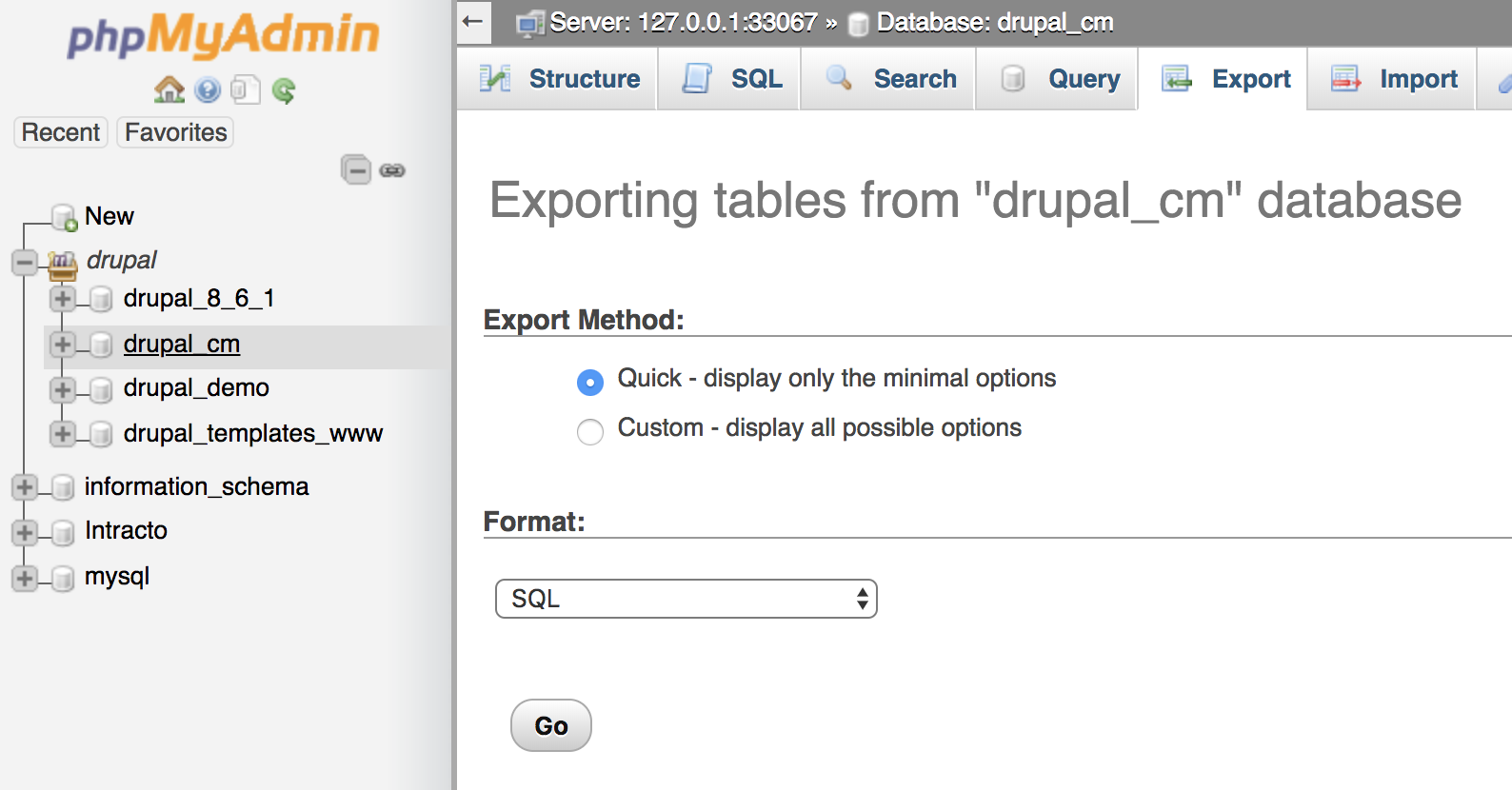Expand the drupal_cm database node
The height and width of the screenshot is (790, 1512).
coord(63,344)
